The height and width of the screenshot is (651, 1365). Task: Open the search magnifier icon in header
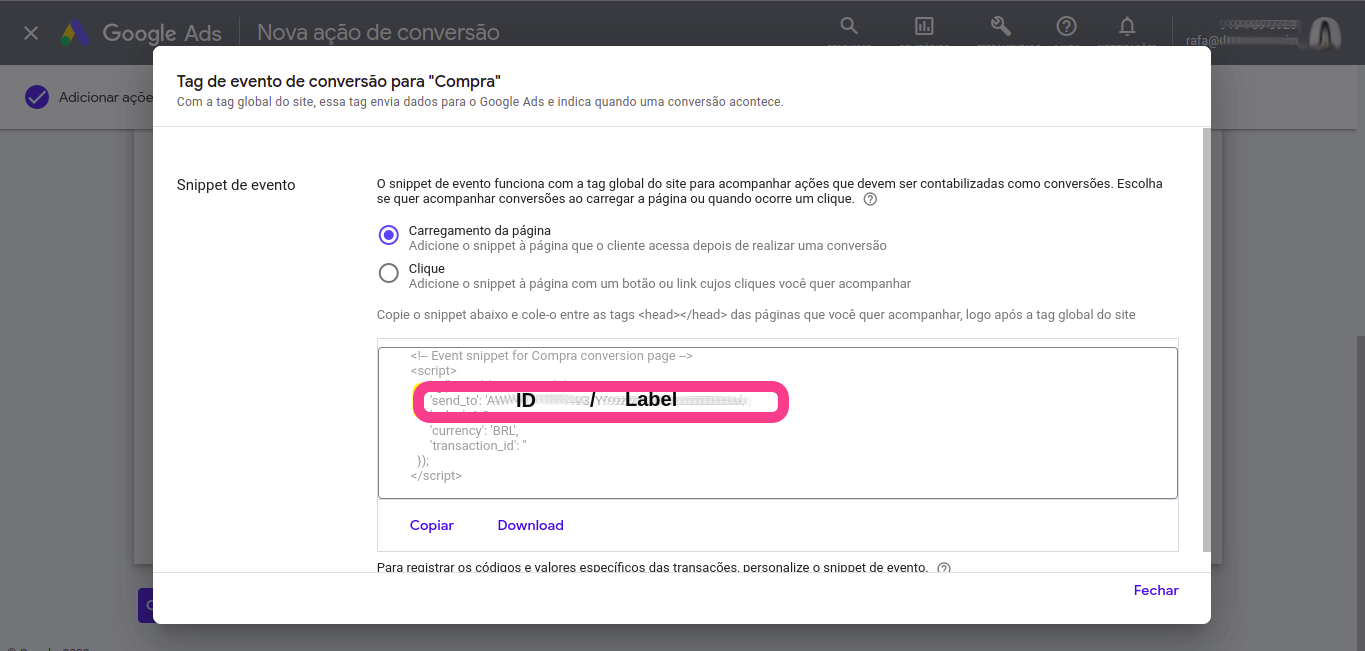click(x=849, y=26)
